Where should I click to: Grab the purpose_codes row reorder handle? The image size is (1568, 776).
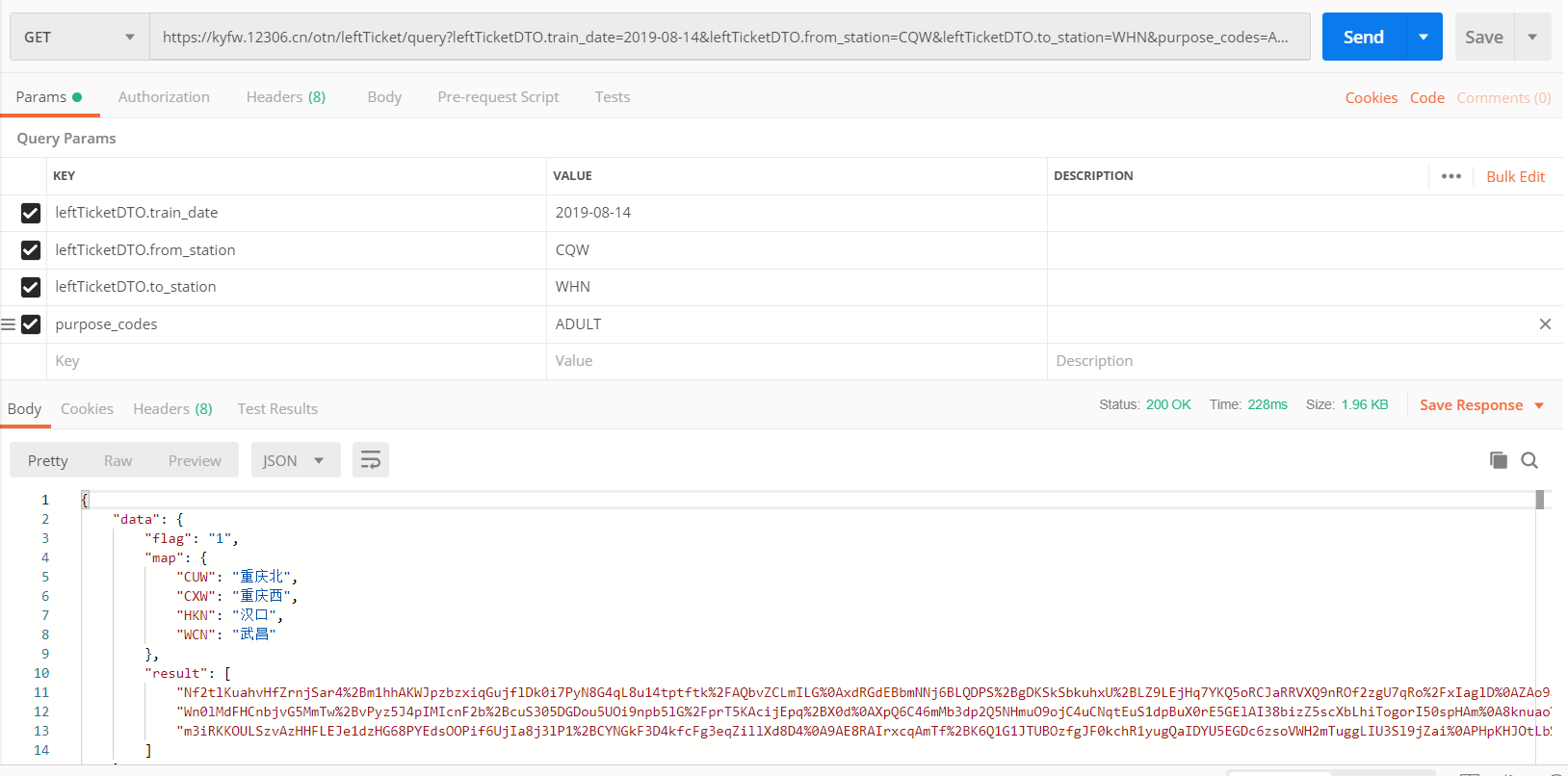tap(8, 324)
